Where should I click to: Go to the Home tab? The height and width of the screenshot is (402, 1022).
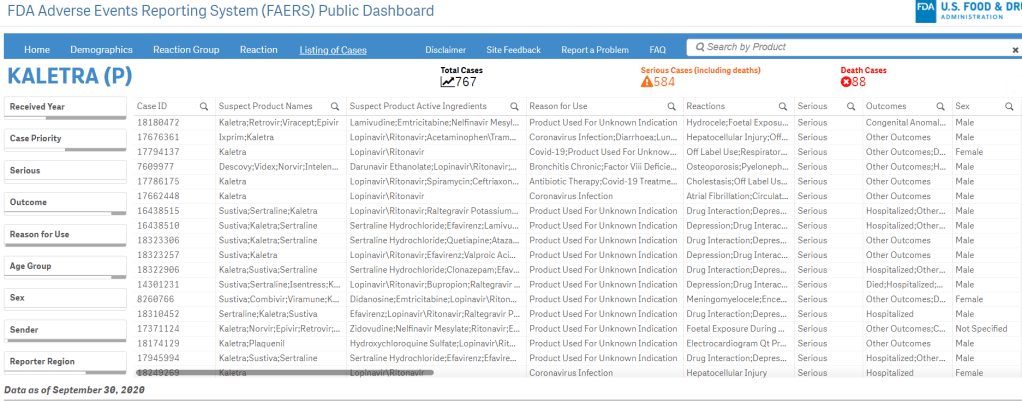[x=37, y=49]
